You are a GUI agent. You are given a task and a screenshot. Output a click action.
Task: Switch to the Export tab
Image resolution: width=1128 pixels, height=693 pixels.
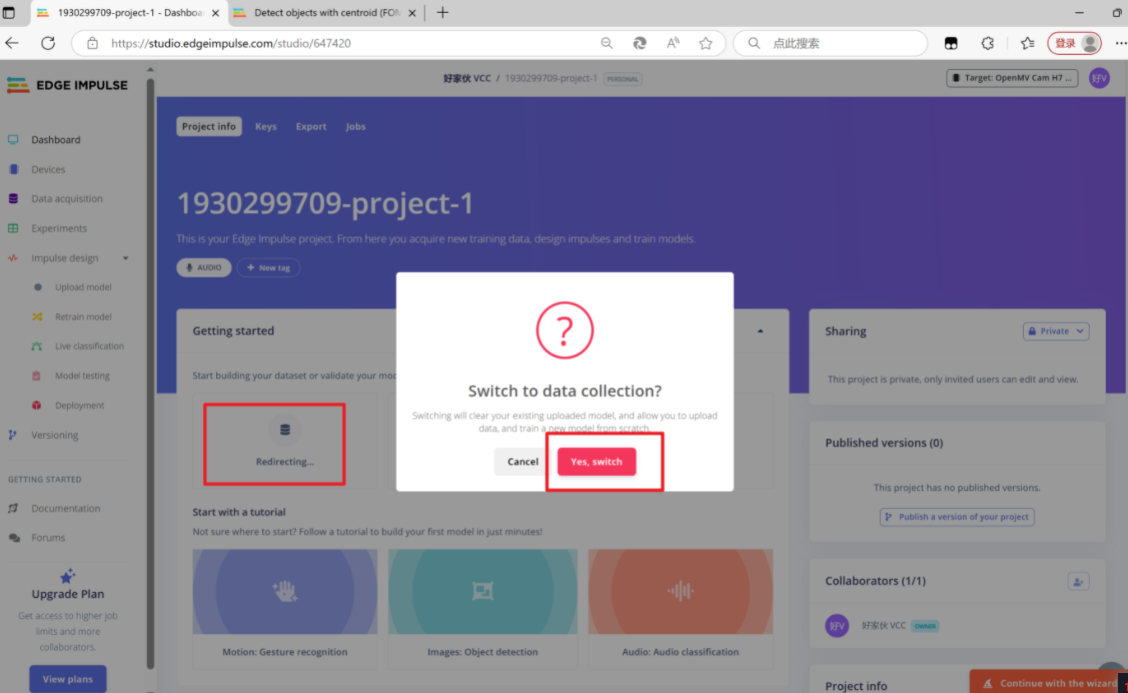[x=311, y=126]
